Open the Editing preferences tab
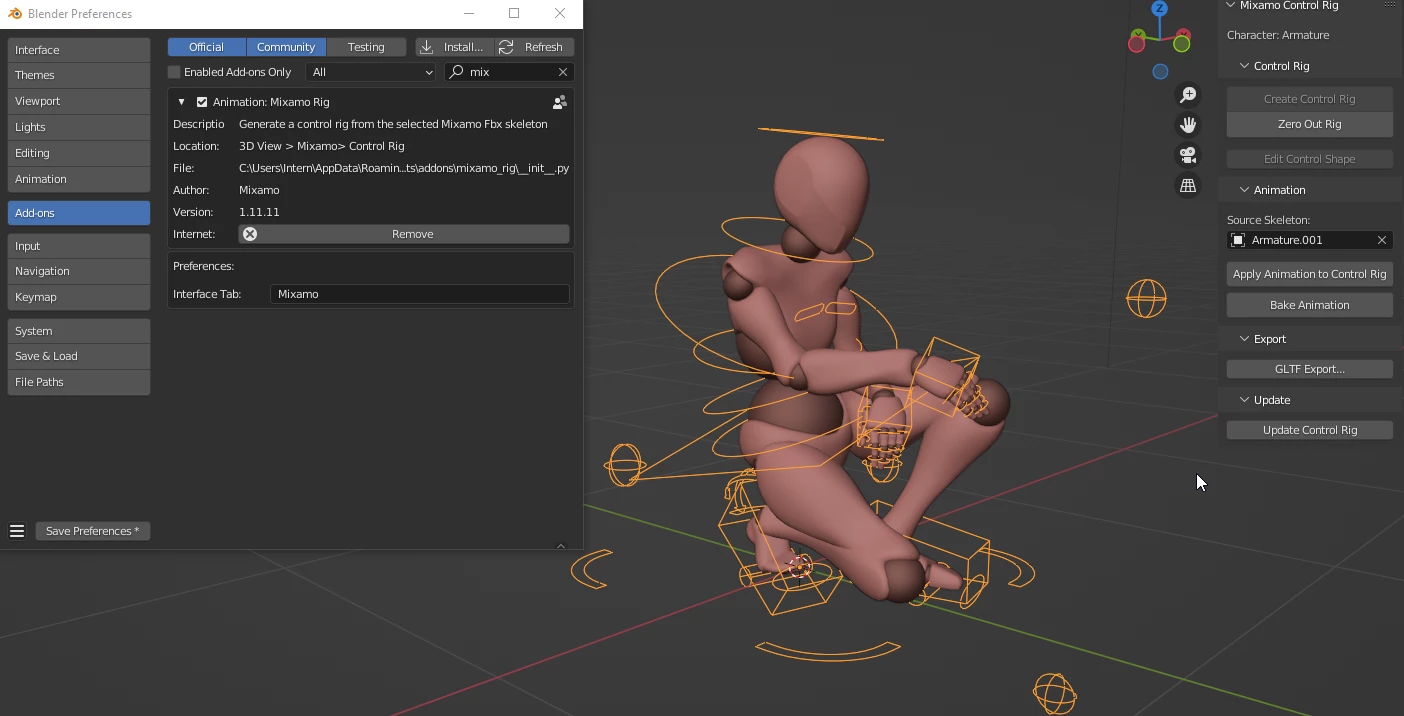Viewport: 1404px width, 716px height. point(79,153)
